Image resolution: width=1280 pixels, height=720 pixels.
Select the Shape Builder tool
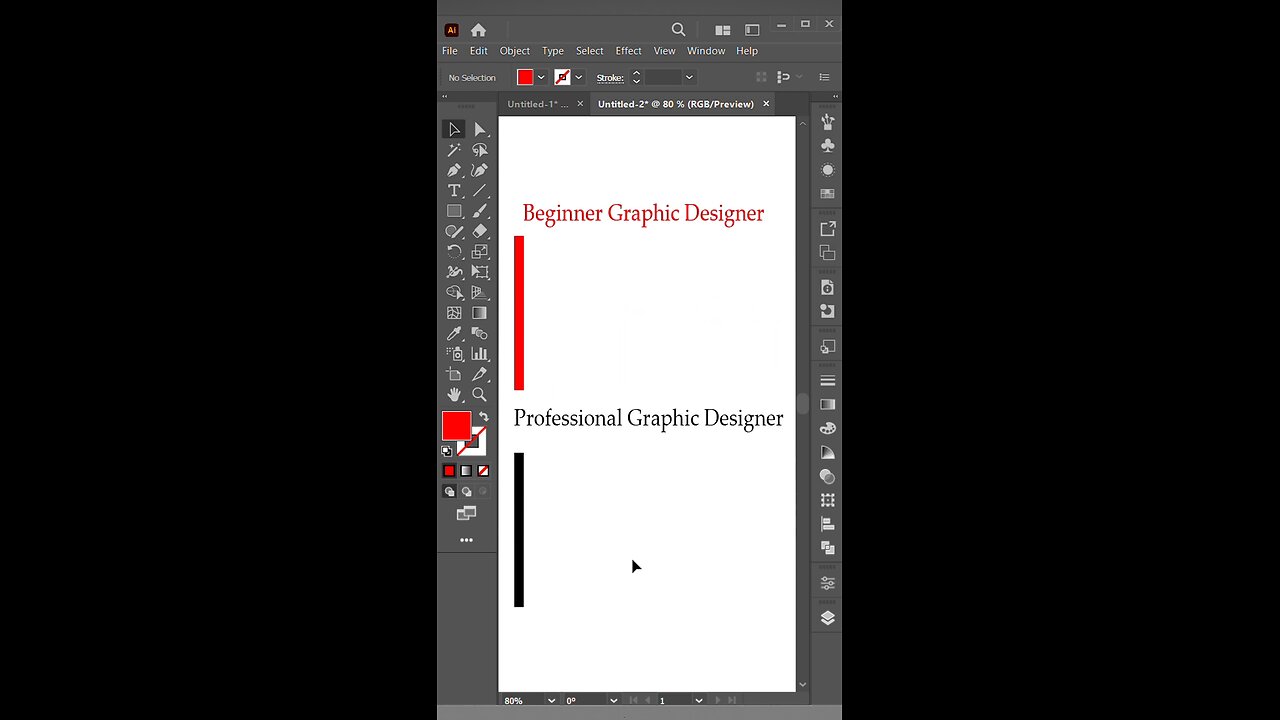[x=454, y=293]
